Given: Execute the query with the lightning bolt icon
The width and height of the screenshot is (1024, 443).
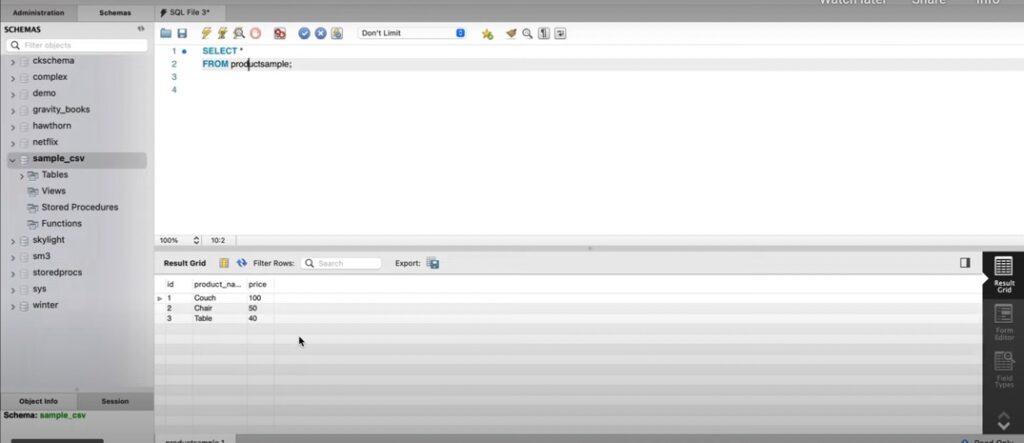Looking at the screenshot, I should [x=206, y=33].
